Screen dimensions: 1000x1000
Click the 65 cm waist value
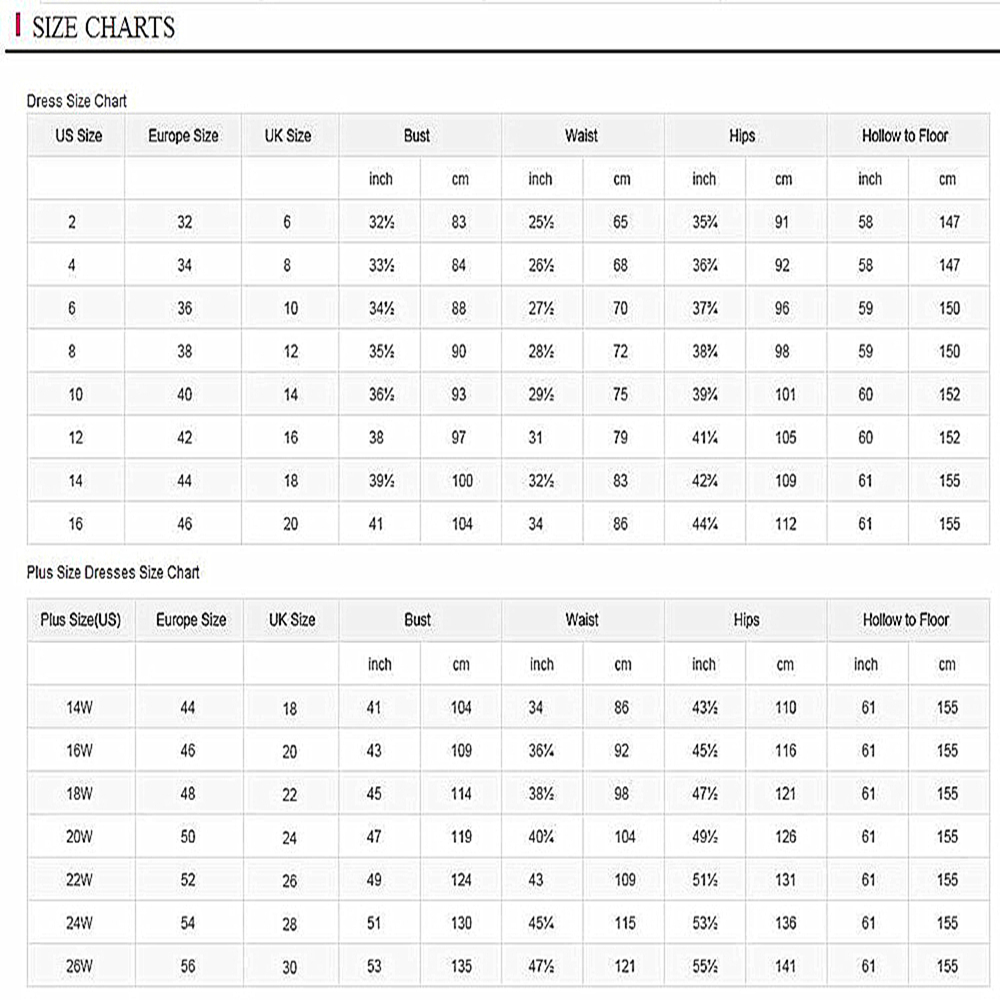(x=621, y=222)
